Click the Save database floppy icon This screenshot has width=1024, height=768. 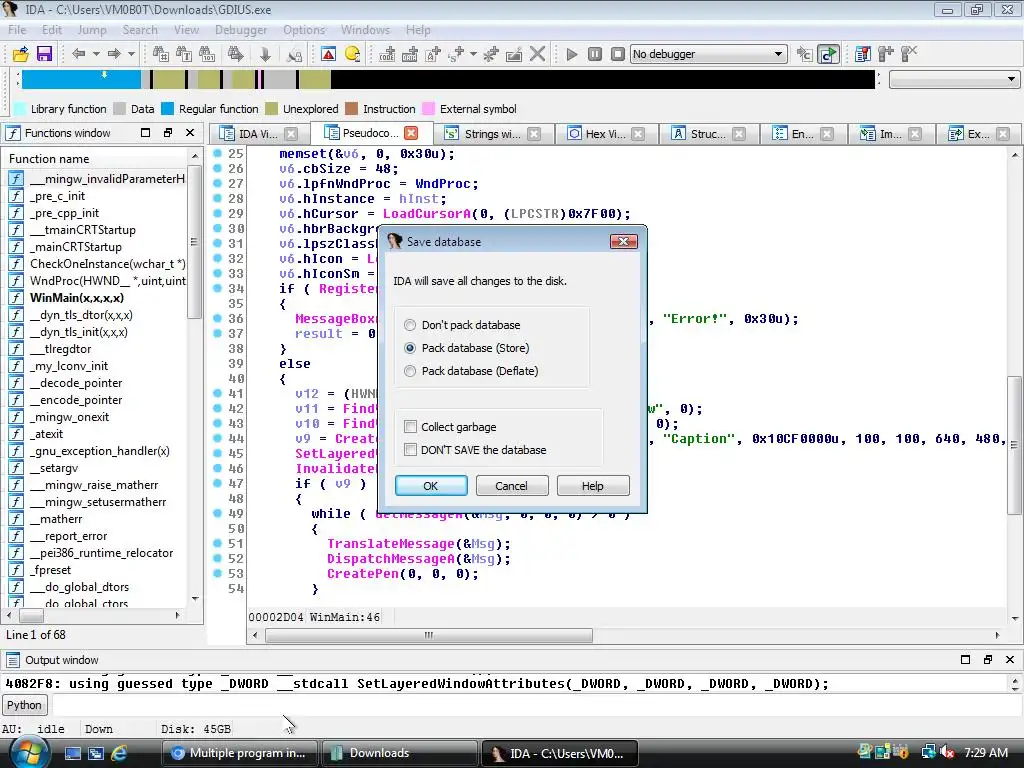coord(44,54)
